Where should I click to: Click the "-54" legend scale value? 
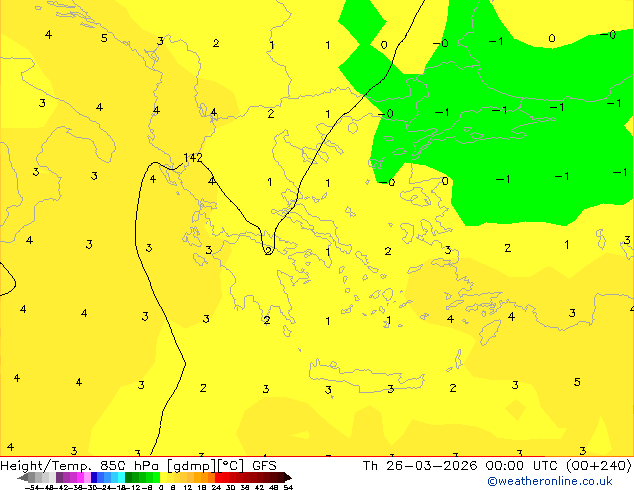pos(34,488)
